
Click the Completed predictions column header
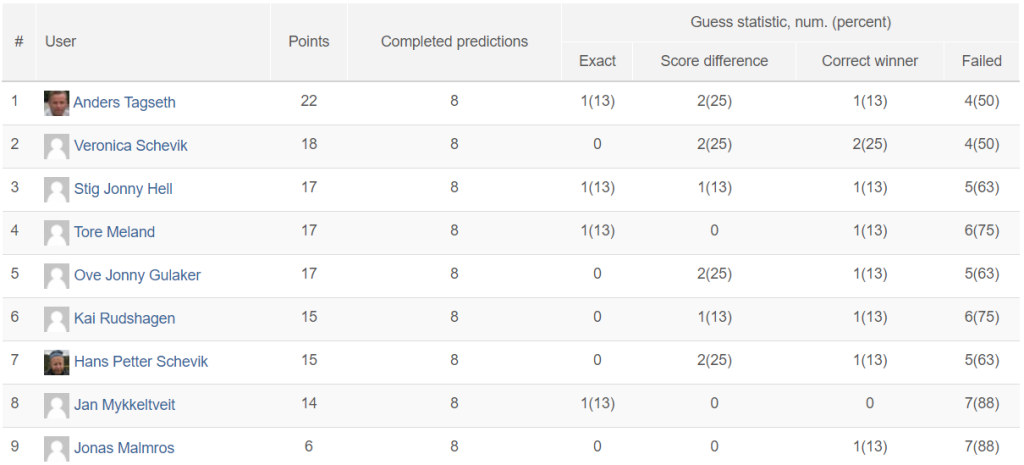(x=455, y=42)
